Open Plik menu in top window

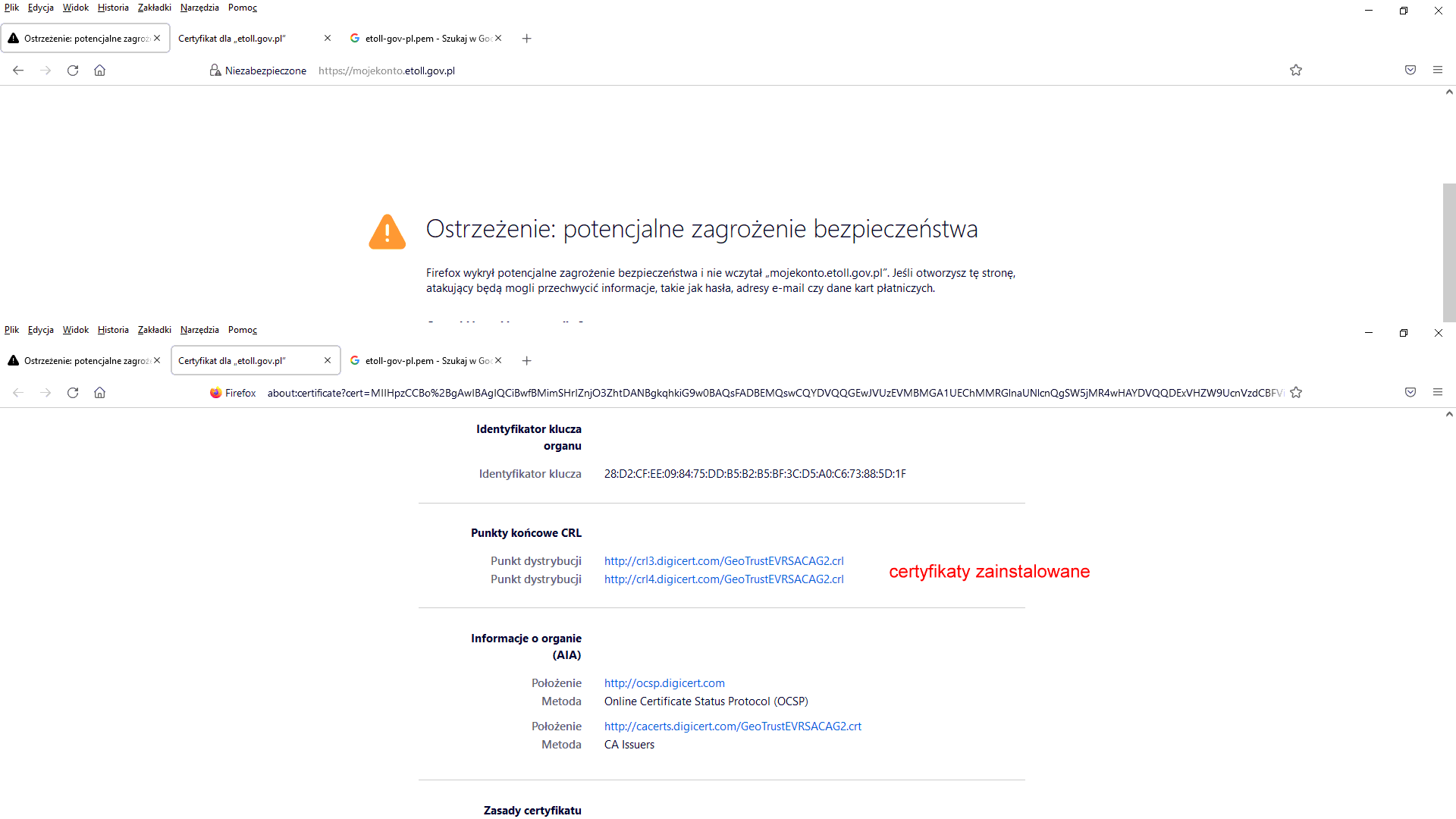11,8
